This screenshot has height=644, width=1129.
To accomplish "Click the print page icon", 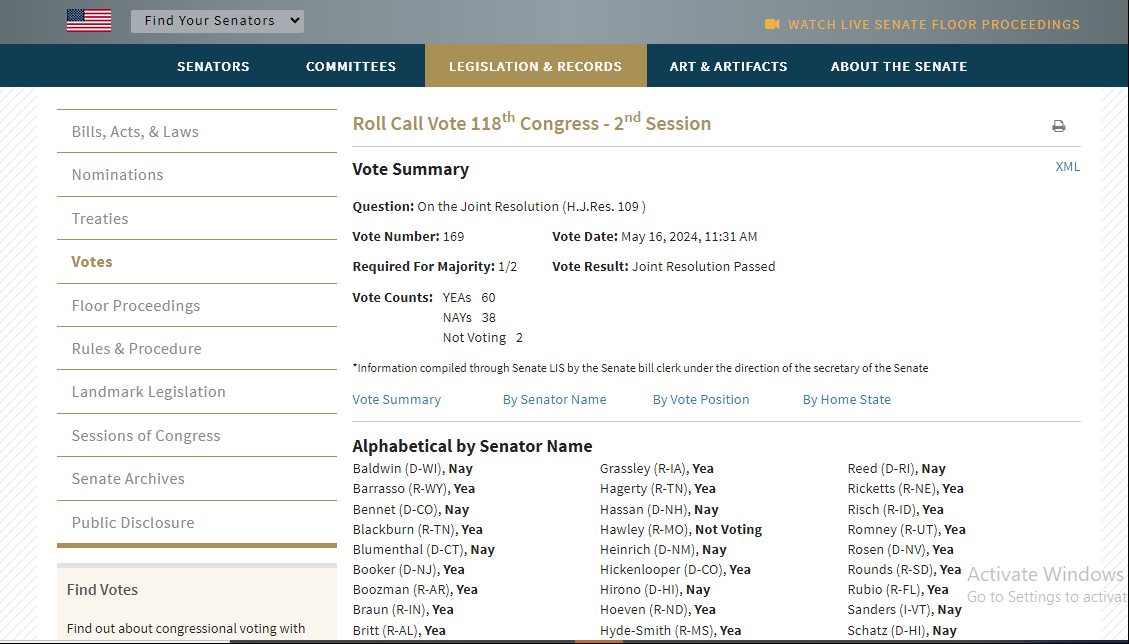I will [1058, 126].
